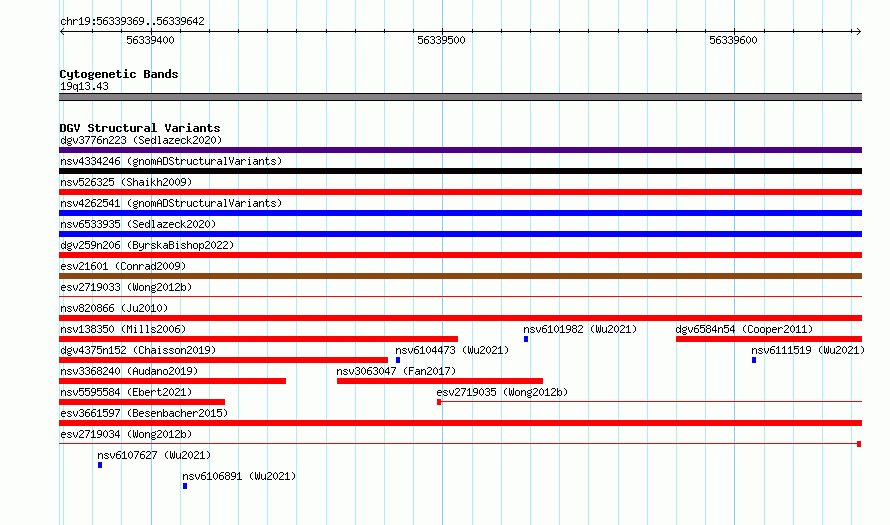Click the esv2719033 (Wong2012b) label
This screenshot has width=890, height=525.
coord(126,287)
